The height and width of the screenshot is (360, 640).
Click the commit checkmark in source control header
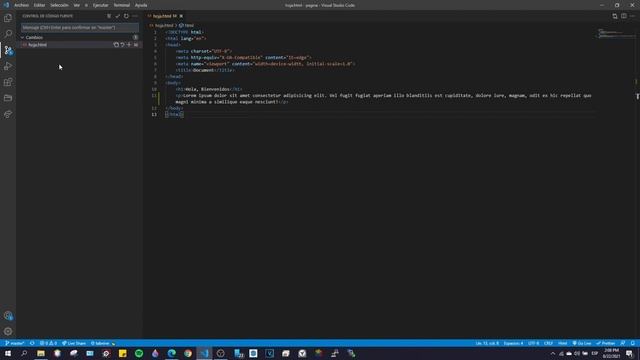coord(118,16)
